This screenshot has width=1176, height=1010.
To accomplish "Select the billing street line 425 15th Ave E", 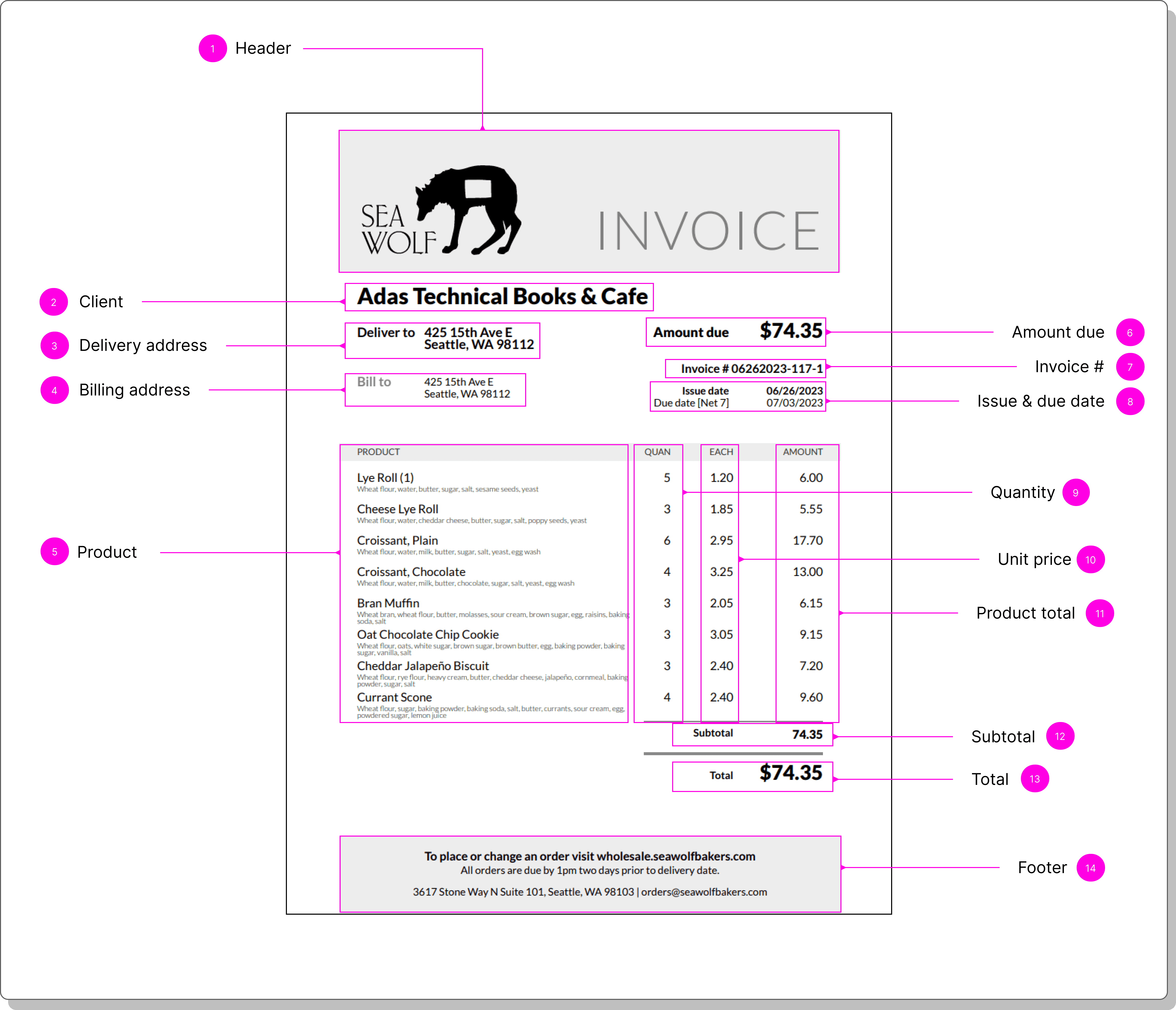I will coord(458,382).
